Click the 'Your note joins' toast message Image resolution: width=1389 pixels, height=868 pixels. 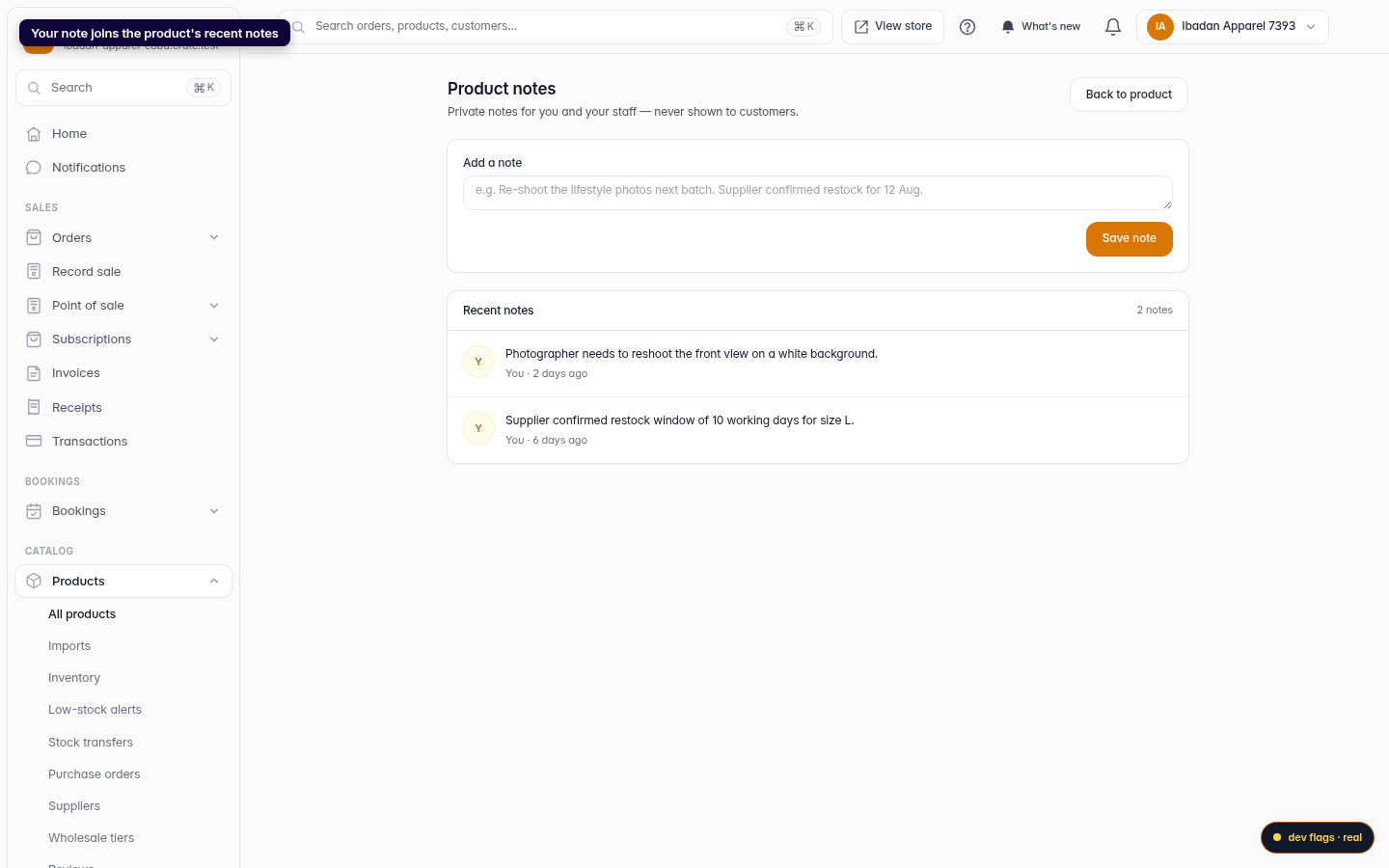(154, 33)
